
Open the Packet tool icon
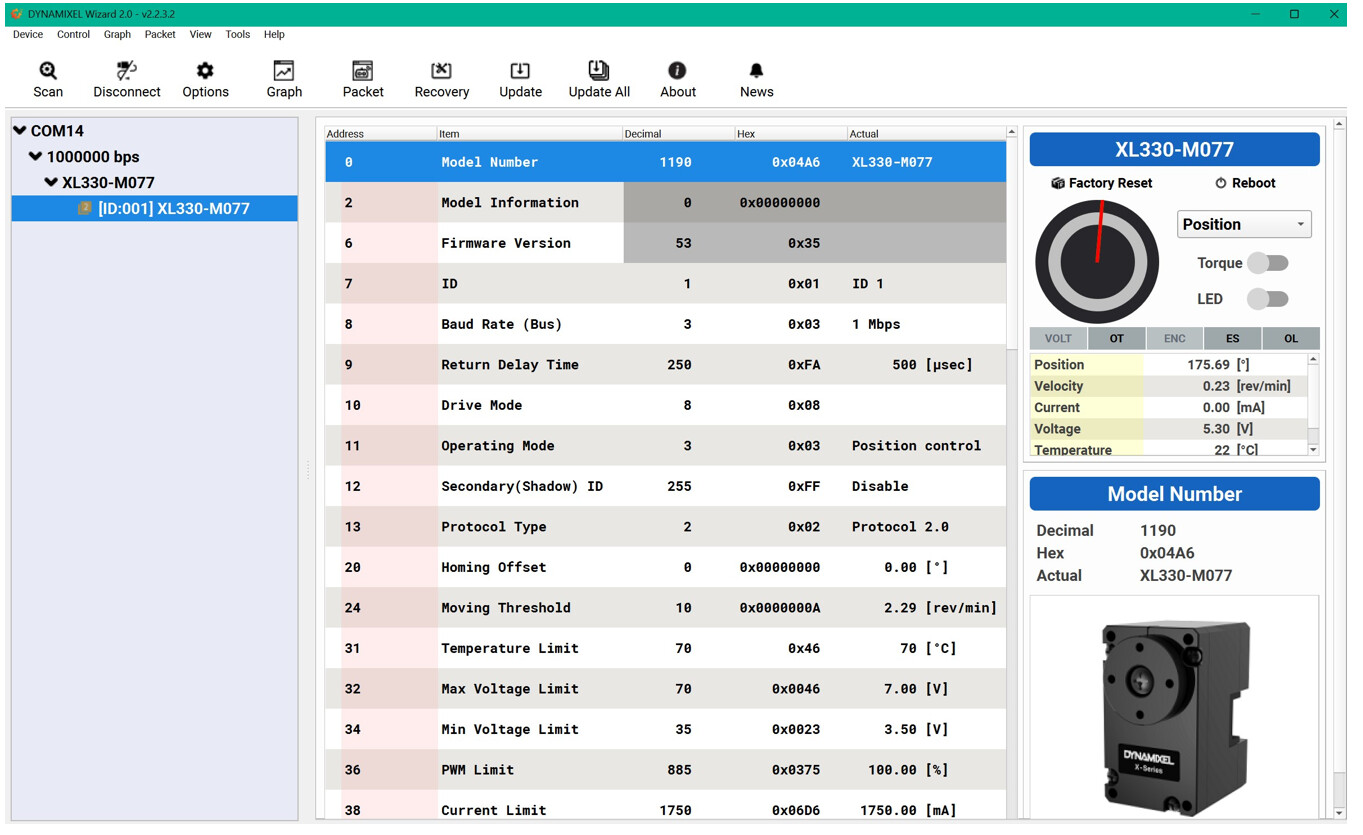[x=363, y=71]
